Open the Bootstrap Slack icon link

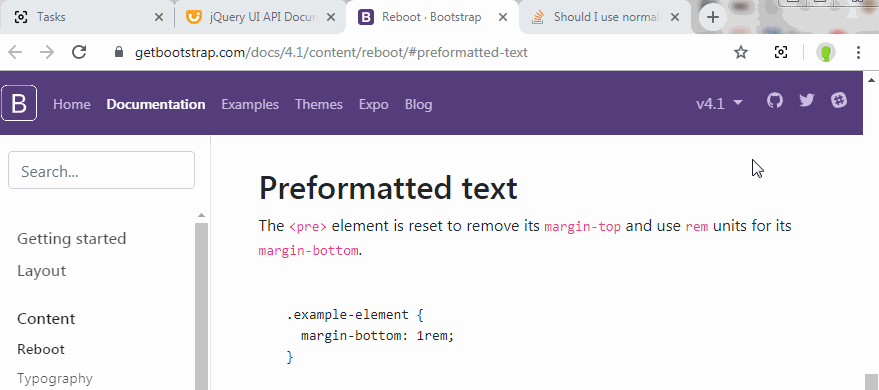[839, 100]
